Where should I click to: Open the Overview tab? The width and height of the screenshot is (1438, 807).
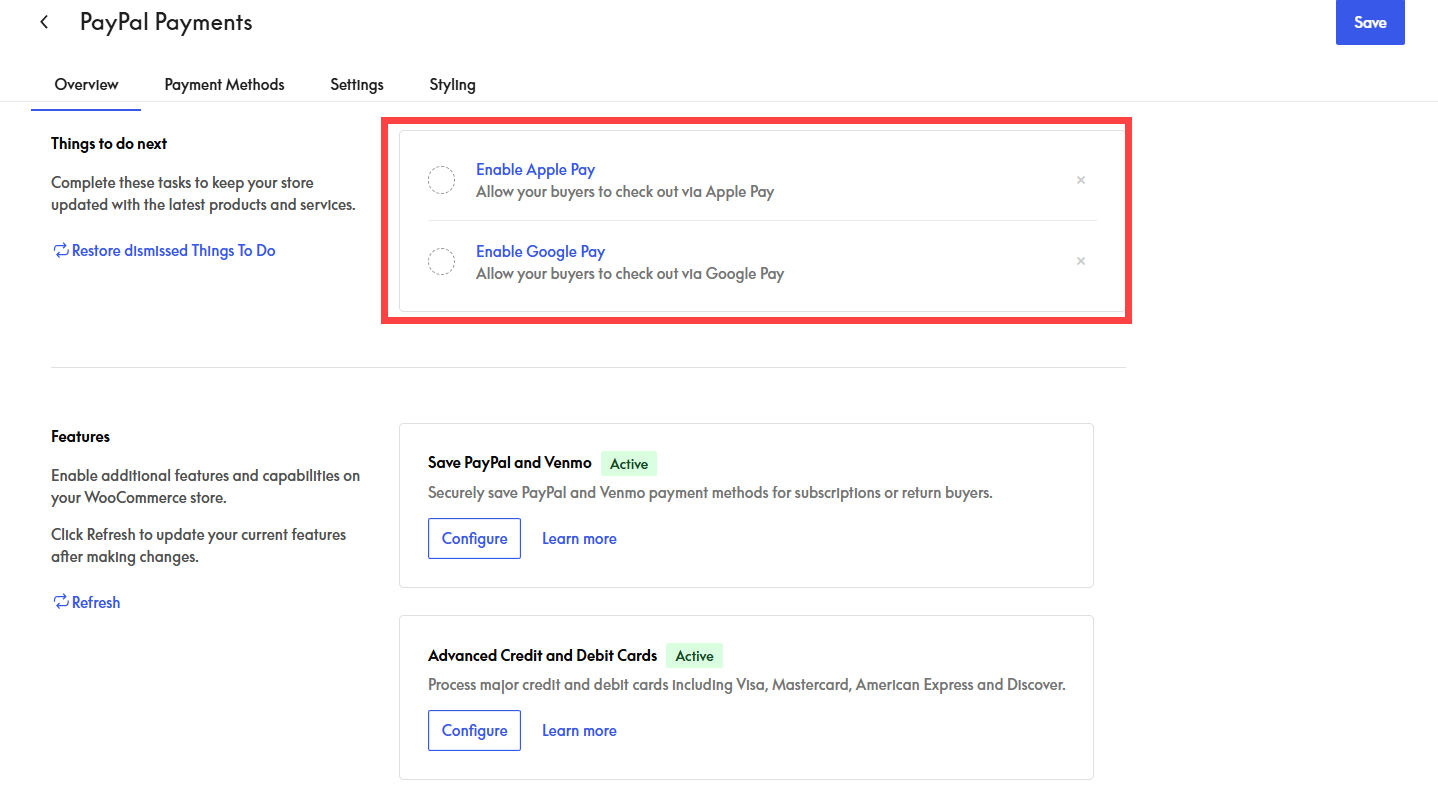[86, 85]
